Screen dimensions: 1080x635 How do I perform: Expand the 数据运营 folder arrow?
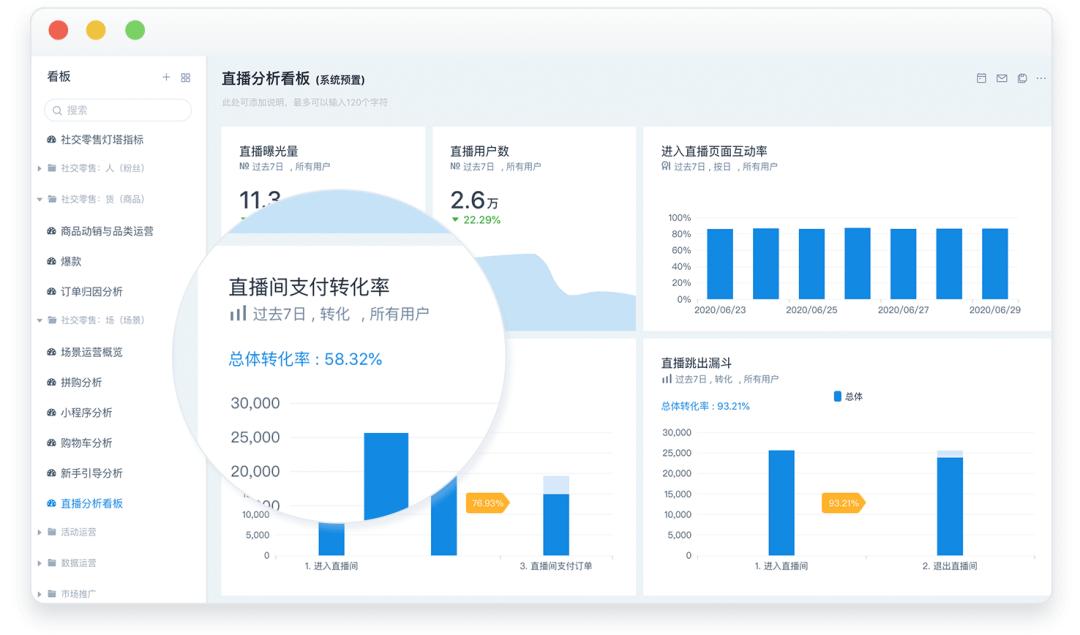pyautogui.click(x=39, y=563)
